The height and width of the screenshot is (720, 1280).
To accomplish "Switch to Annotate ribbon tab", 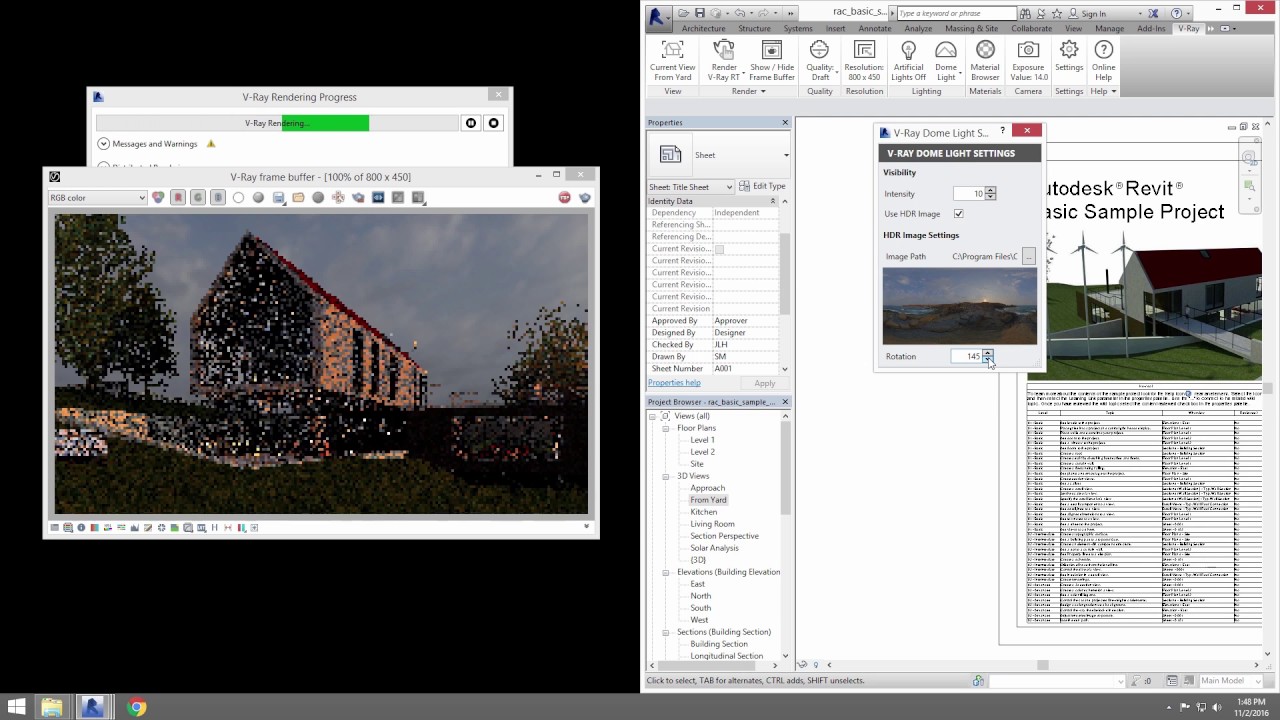I will (x=874, y=29).
